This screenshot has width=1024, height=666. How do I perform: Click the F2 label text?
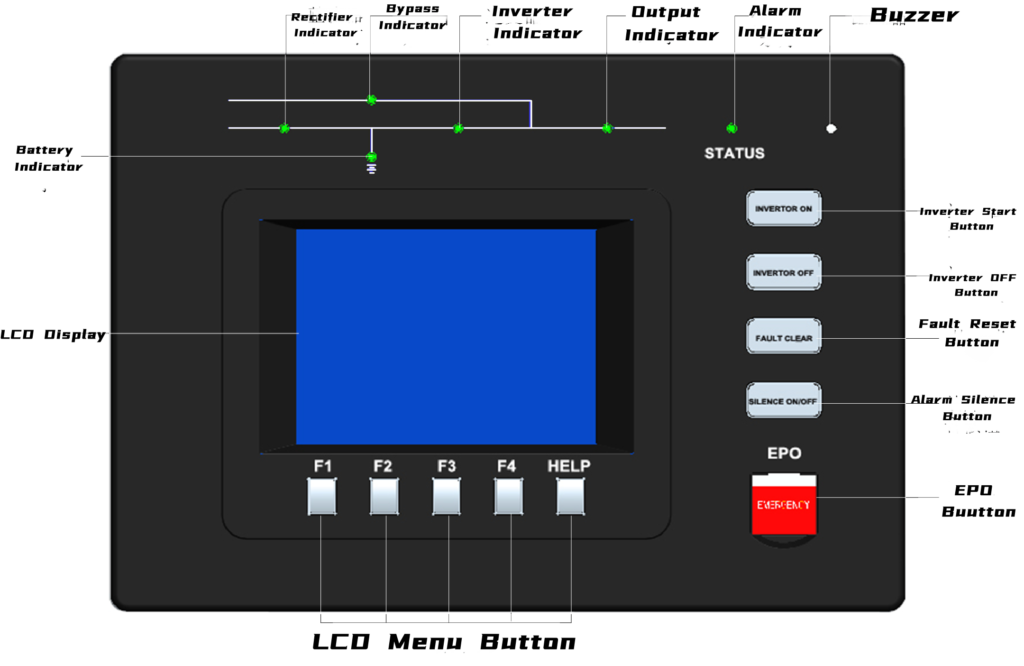tap(383, 466)
